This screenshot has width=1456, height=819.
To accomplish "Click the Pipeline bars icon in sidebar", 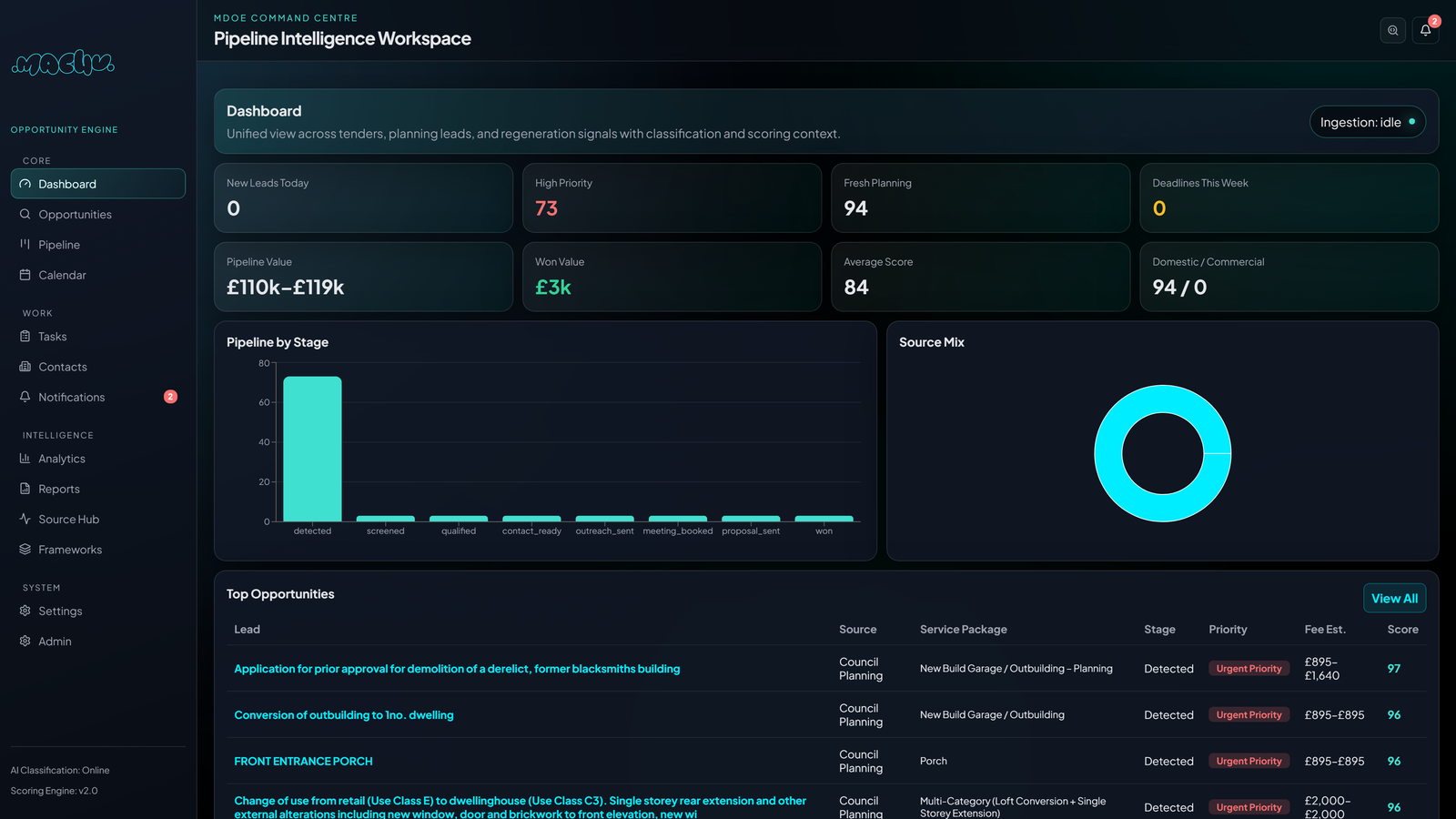I will (25, 244).
